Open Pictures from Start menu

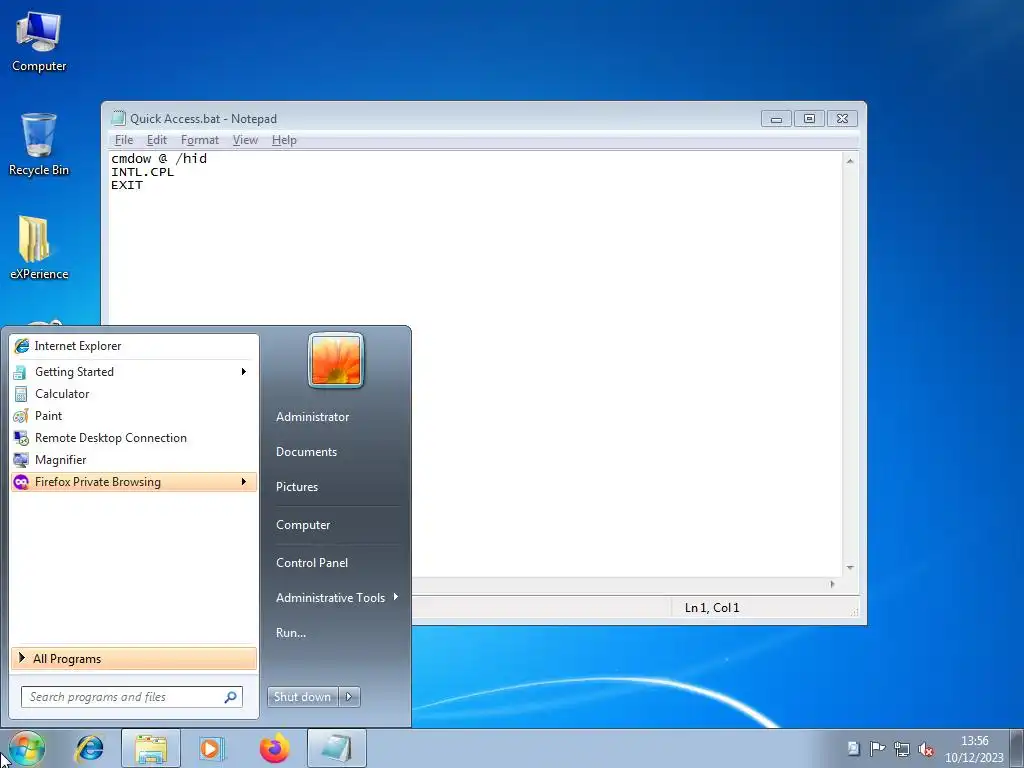297,487
